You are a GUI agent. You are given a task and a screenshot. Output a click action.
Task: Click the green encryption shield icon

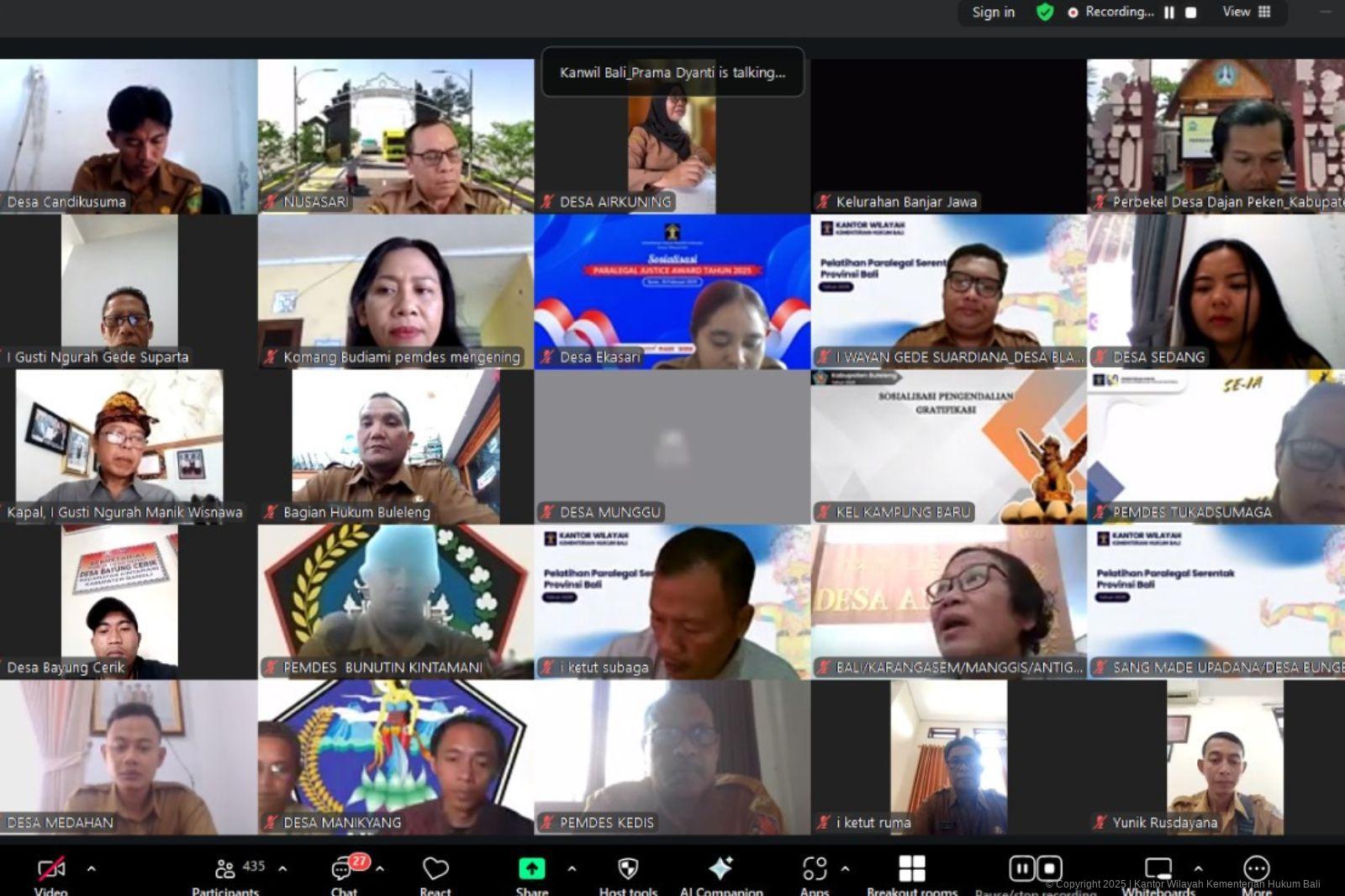(1045, 13)
